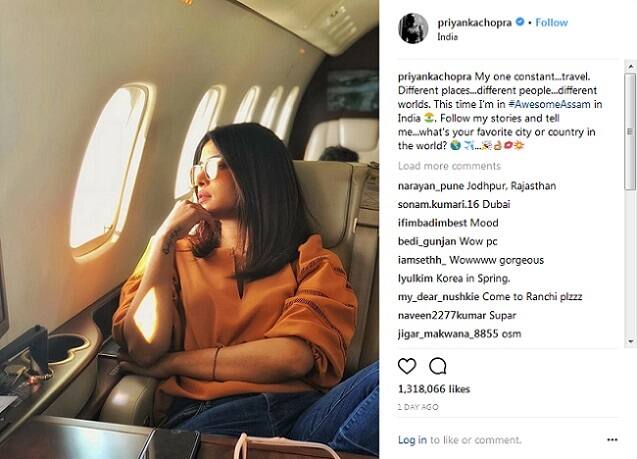Open lyulkim commenter profile
Screen dimensions: 637x459
tap(415, 279)
